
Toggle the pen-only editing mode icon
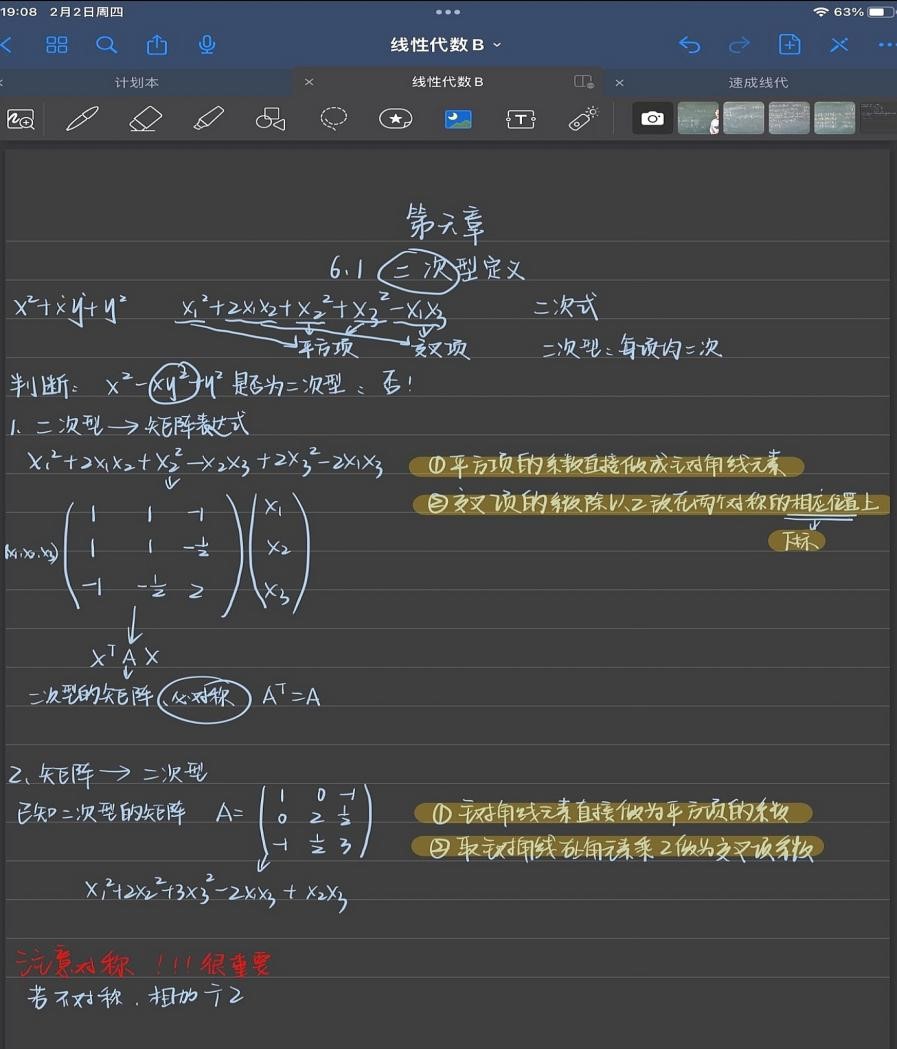[x=839, y=45]
